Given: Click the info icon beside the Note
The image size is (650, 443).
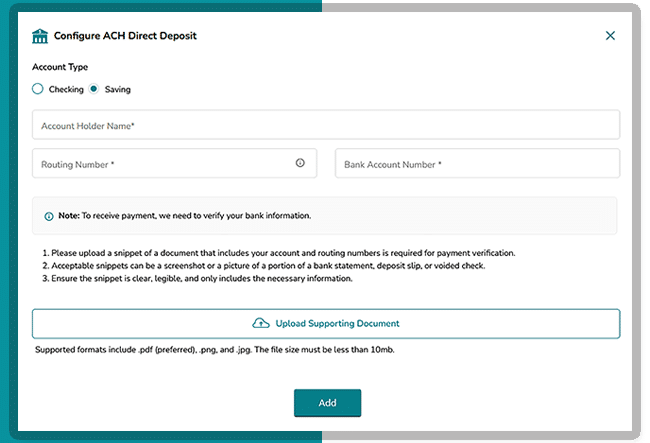Looking at the screenshot, I should [49, 216].
